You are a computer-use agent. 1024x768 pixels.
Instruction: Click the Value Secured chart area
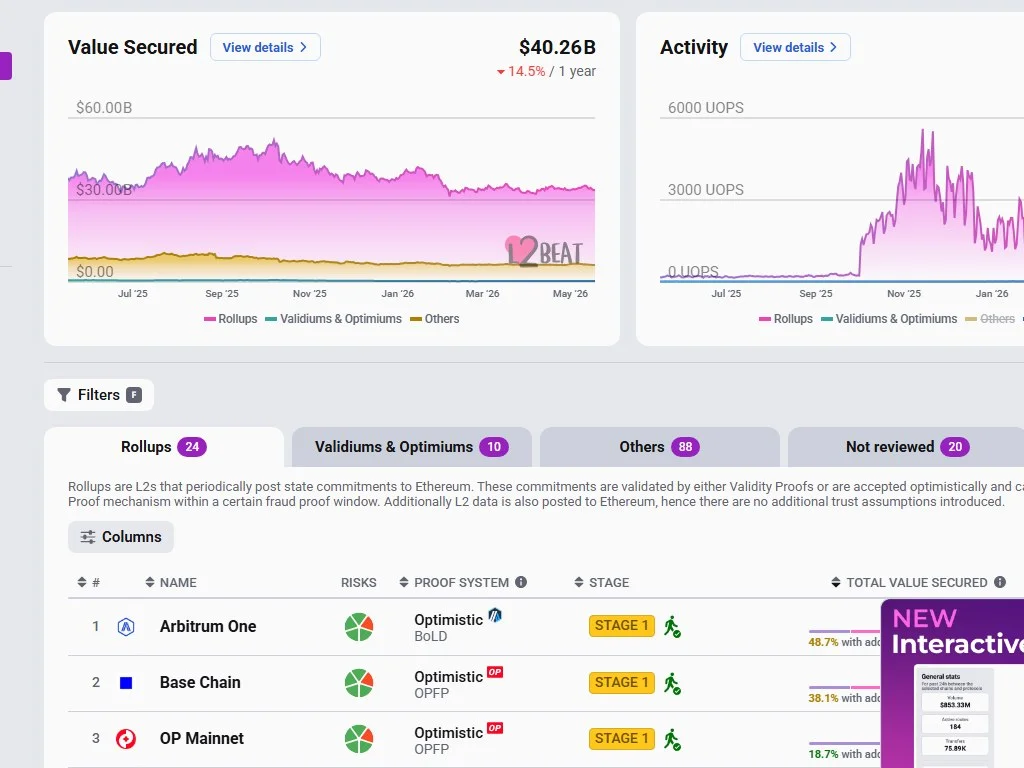tap(331, 199)
